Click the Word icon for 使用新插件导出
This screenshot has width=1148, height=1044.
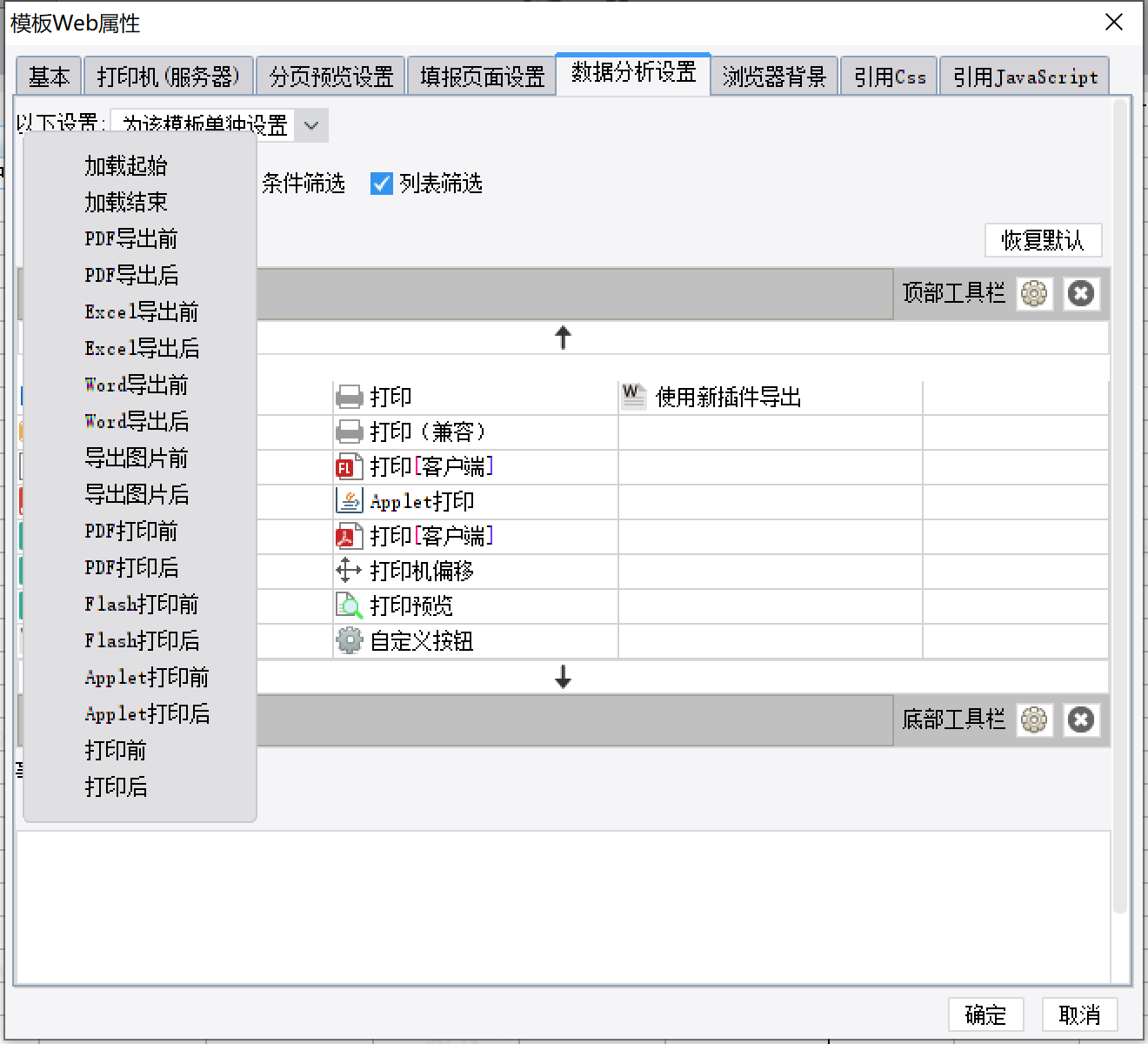click(x=633, y=397)
